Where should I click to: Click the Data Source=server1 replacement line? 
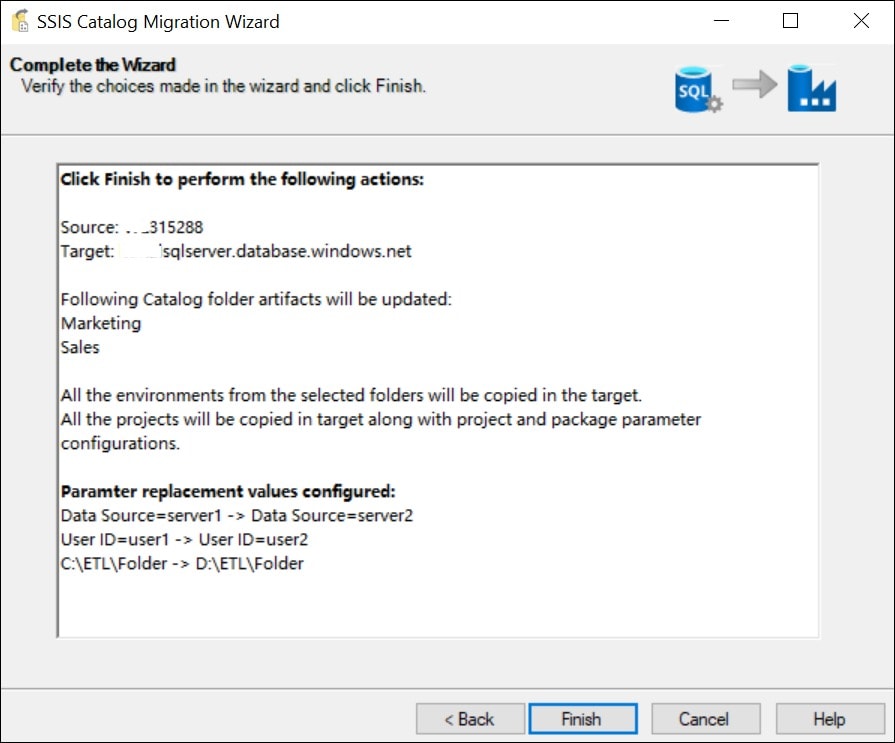[x=236, y=516]
